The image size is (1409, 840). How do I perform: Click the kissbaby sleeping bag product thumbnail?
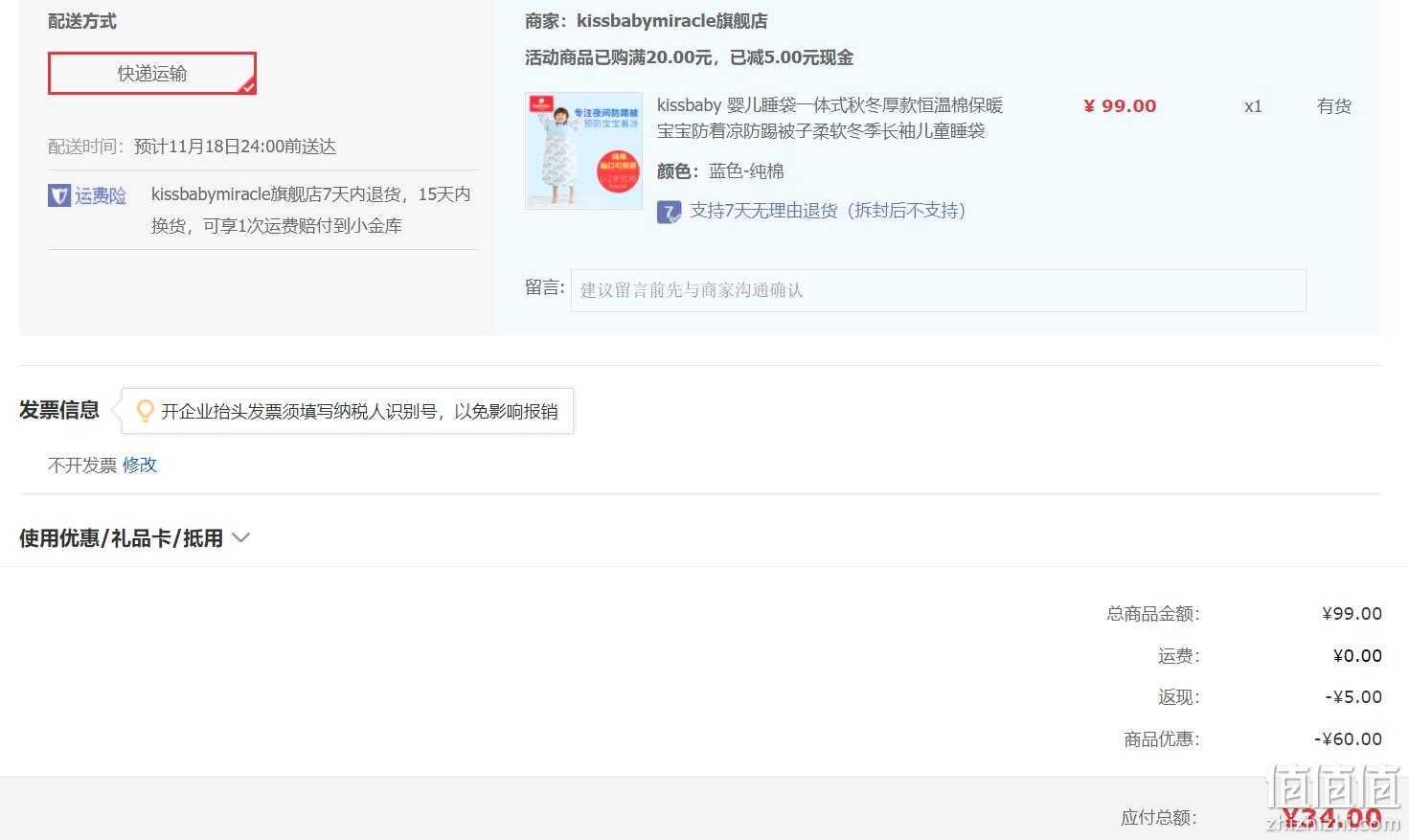(583, 150)
